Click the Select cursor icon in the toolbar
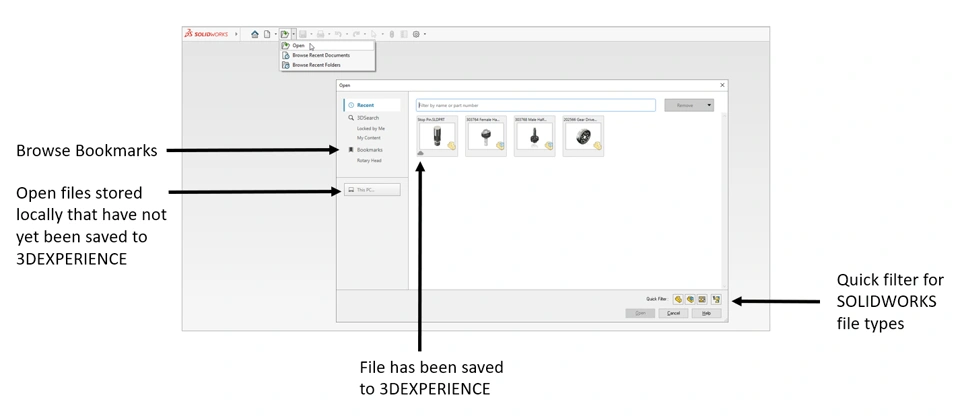Viewport: 960px width, 416px height. pyautogui.click(x=373, y=34)
